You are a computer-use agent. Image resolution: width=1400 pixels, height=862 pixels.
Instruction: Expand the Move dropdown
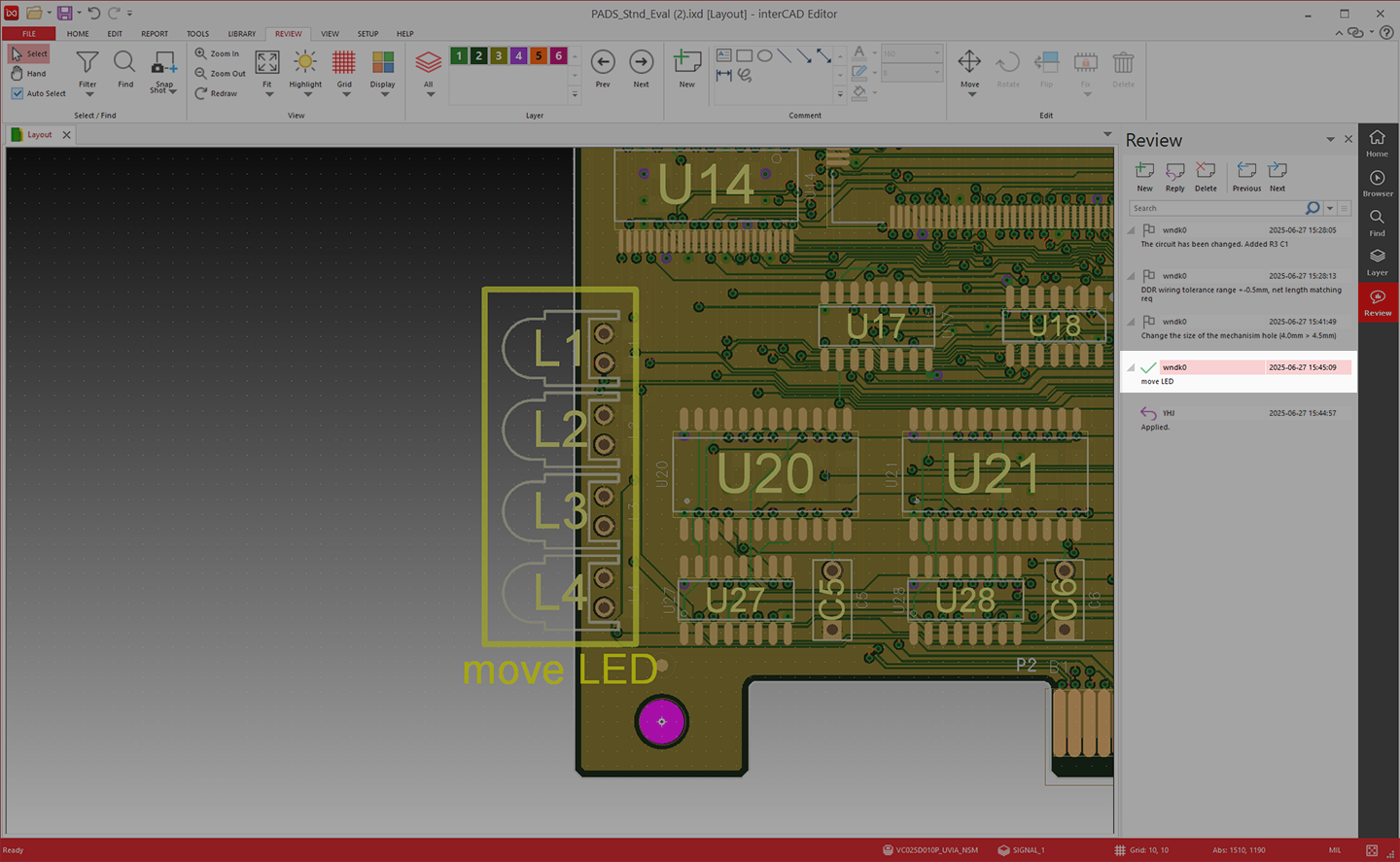(x=970, y=94)
